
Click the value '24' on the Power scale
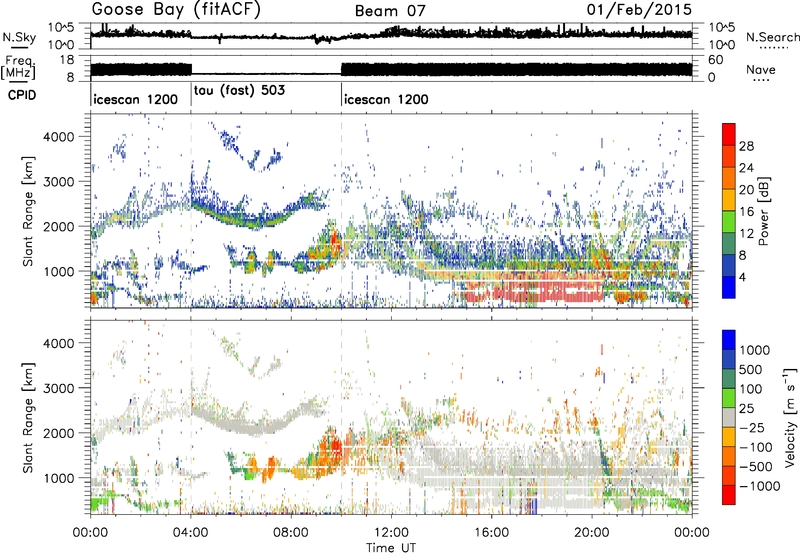tap(746, 168)
